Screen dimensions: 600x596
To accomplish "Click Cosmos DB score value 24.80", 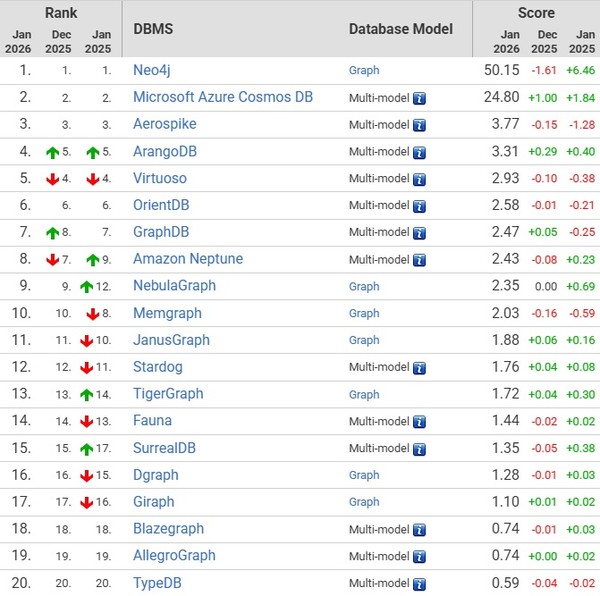I will (502, 97).
